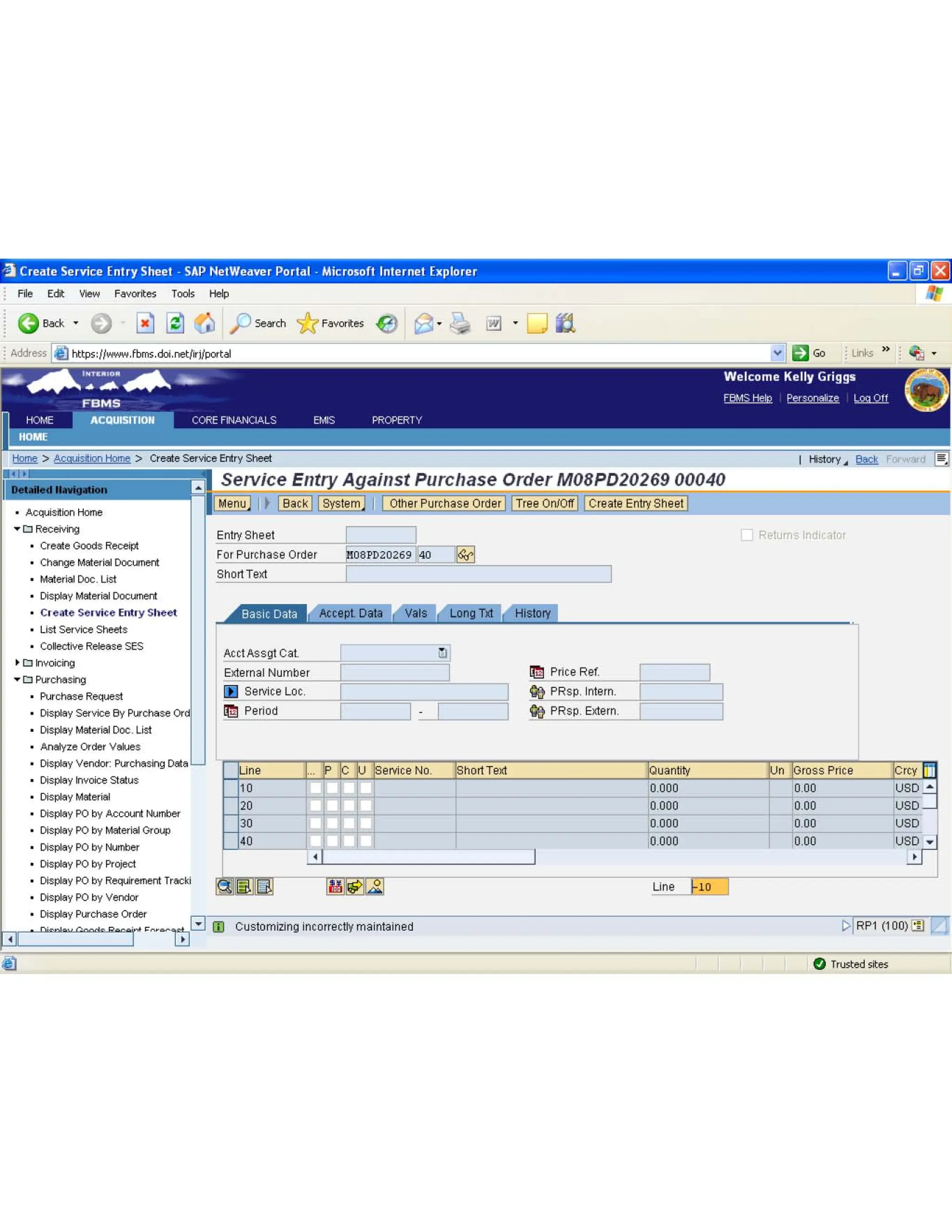The width and height of the screenshot is (952, 1232).
Task: Click the display document glasses icon
Action: 466,554
